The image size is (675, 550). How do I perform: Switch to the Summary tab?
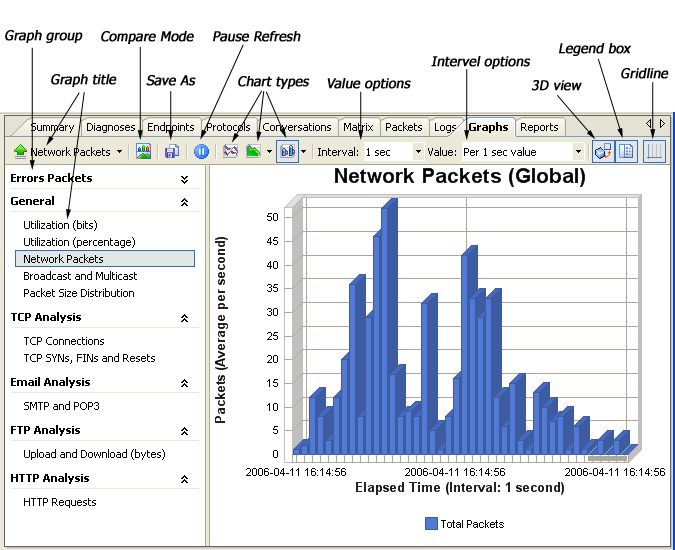pyautogui.click(x=52, y=127)
